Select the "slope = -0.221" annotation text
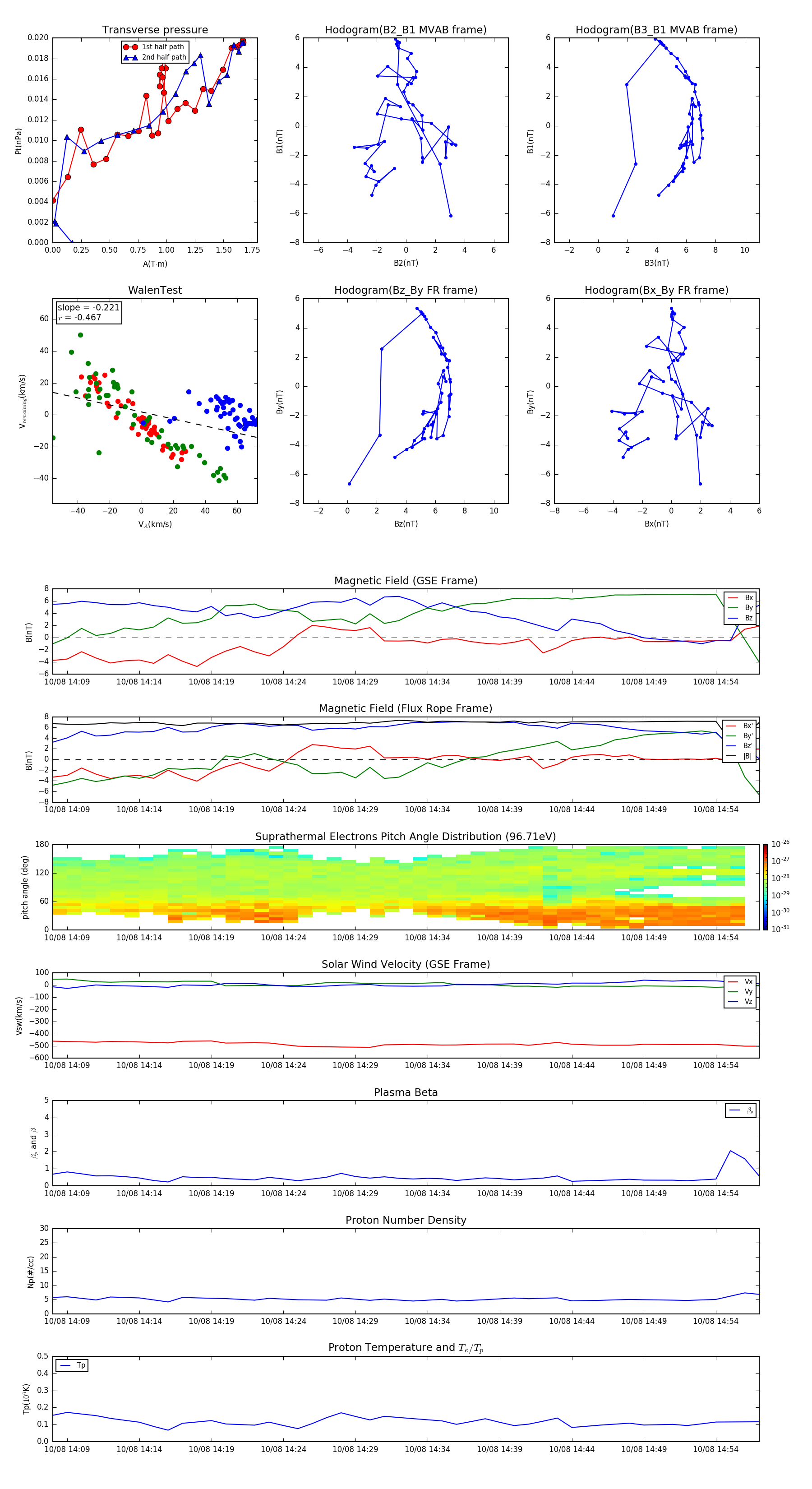 [88, 308]
